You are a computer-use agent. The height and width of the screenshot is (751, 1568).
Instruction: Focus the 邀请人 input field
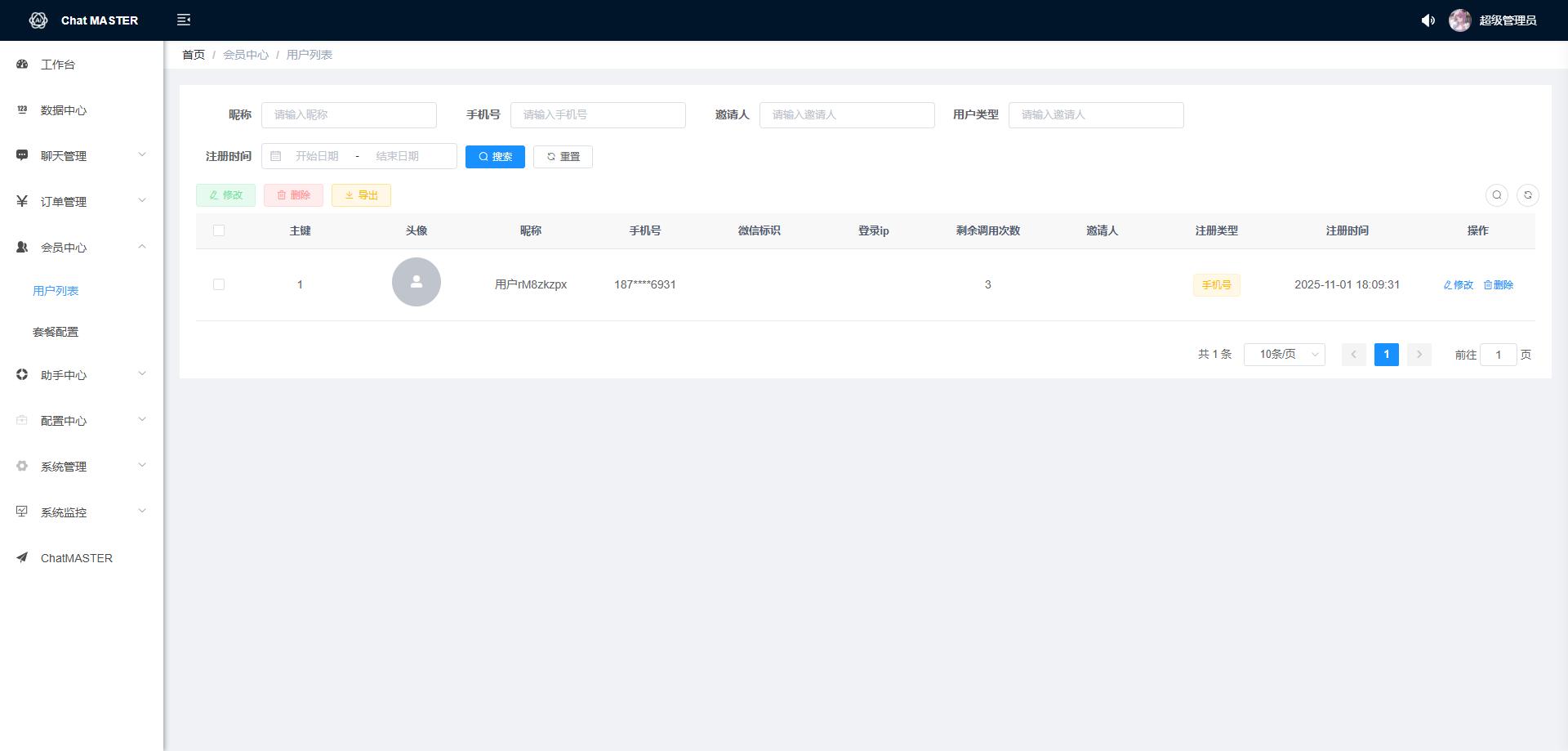click(x=847, y=115)
